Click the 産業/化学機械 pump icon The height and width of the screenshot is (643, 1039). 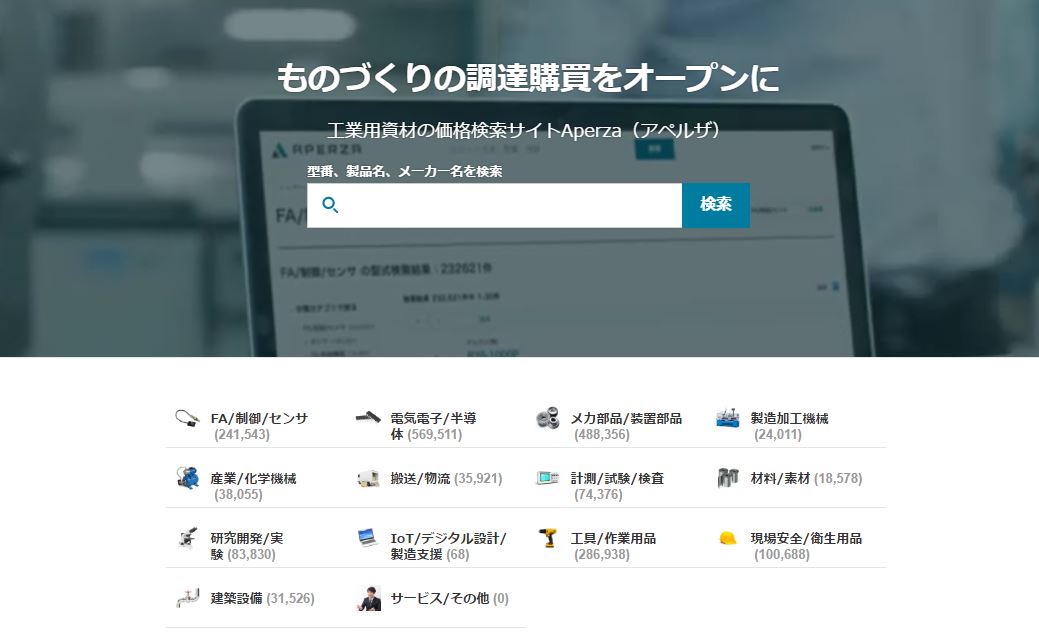[x=187, y=478]
